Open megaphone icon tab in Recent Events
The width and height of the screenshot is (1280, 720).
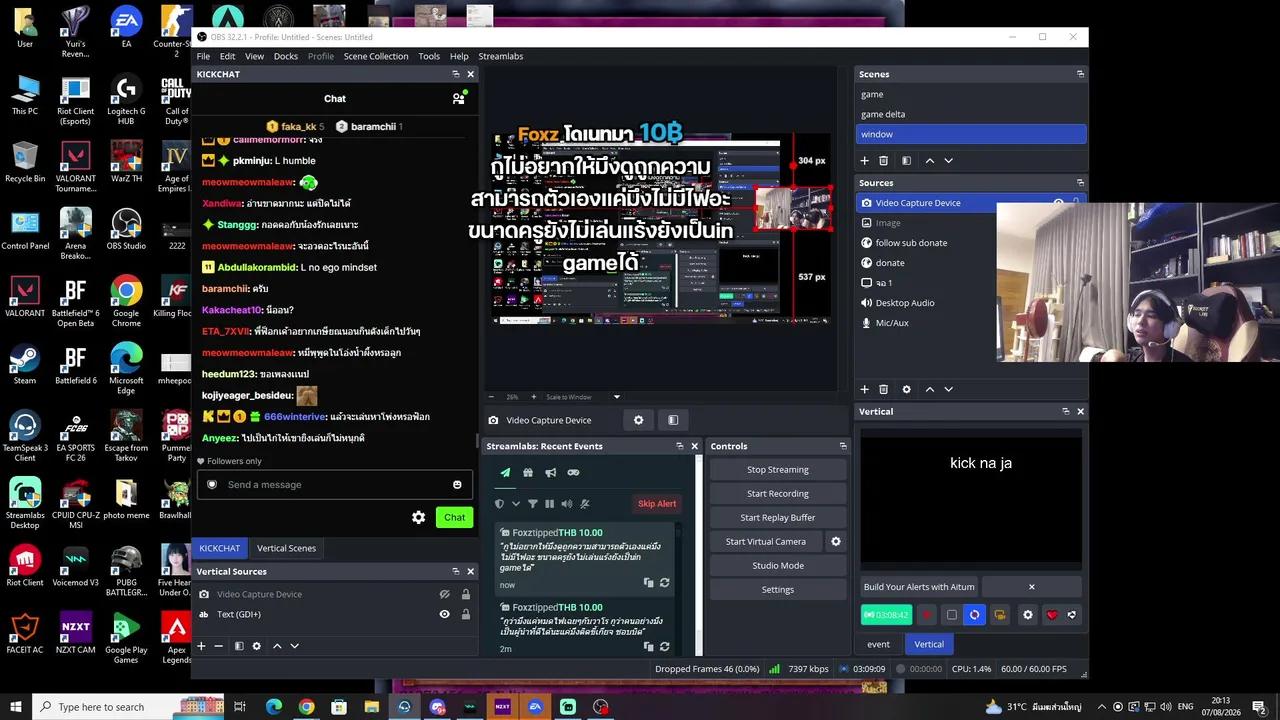(551, 473)
